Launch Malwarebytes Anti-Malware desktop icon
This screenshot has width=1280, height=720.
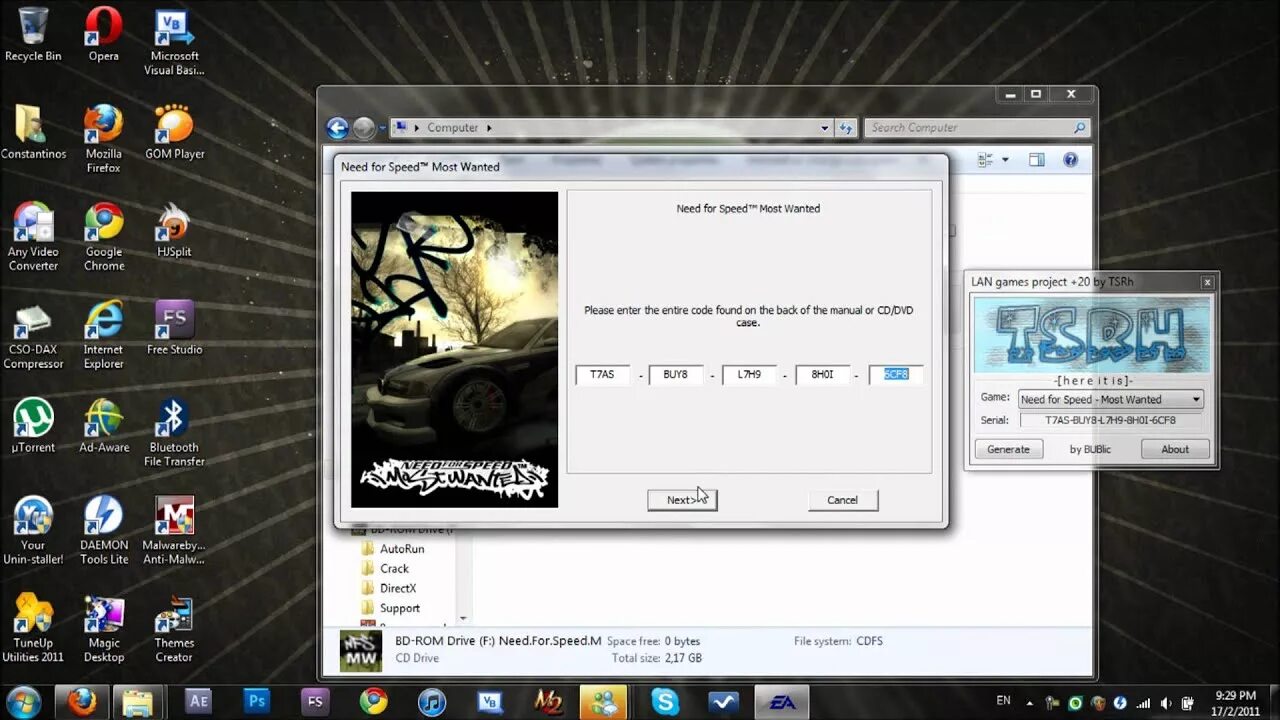coord(174,531)
